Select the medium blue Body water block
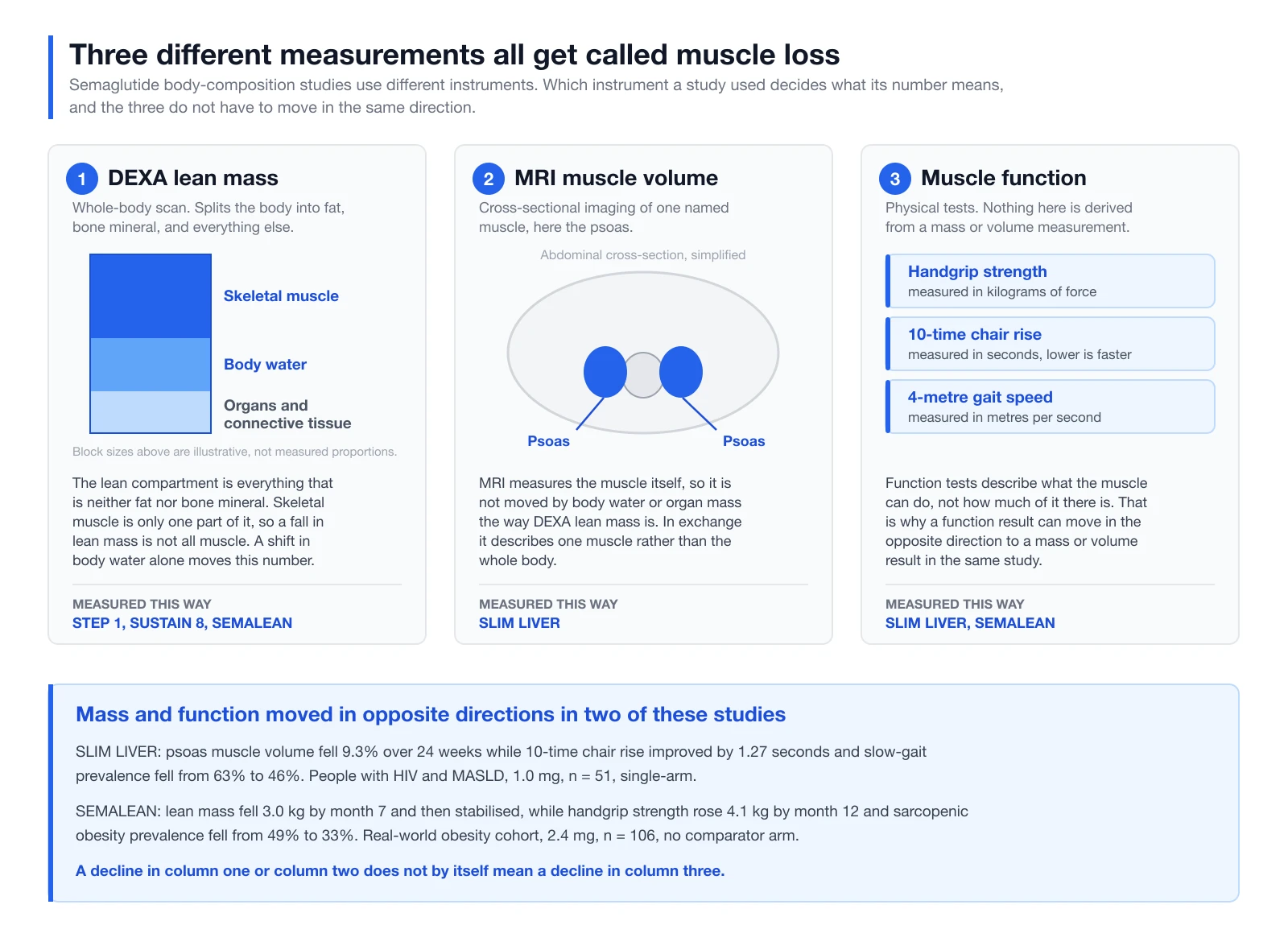1288x950 pixels. tap(151, 365)
